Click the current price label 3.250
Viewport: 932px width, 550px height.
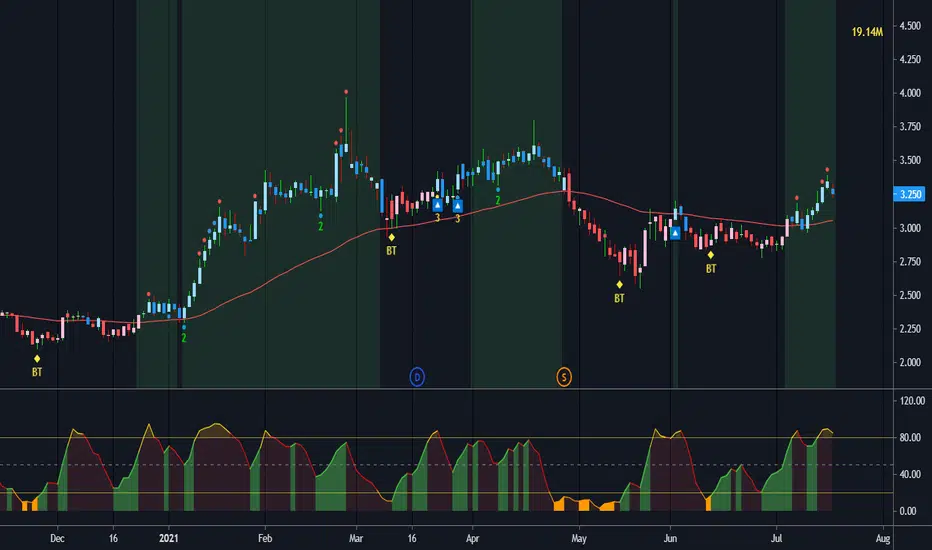909,194
